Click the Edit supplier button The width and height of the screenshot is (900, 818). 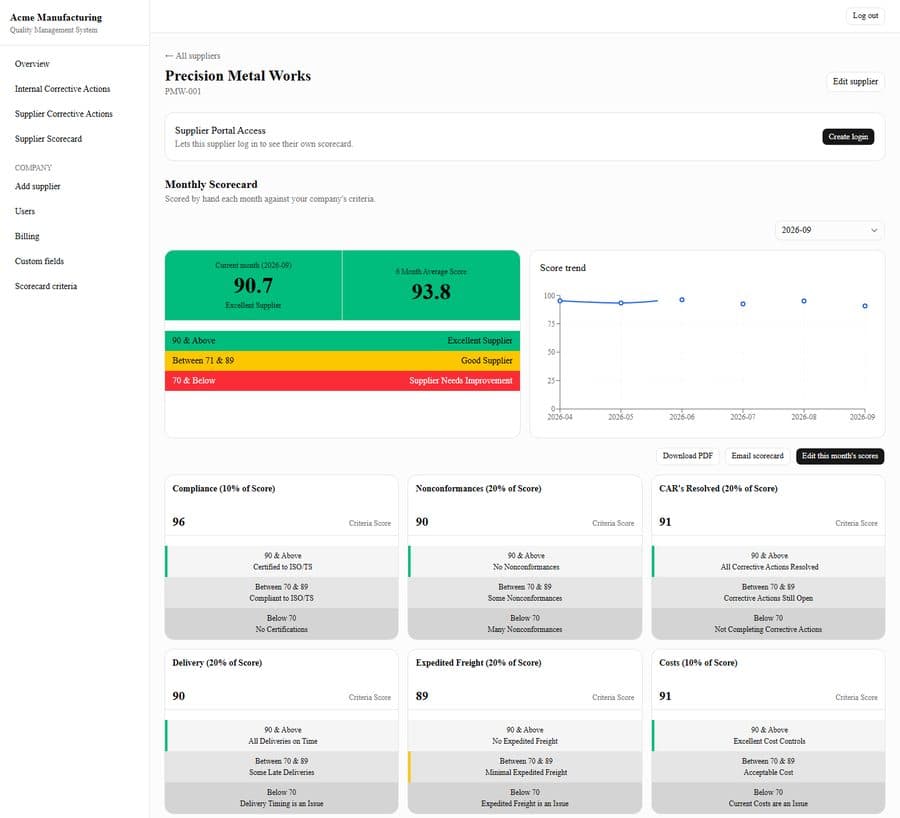(855, 82)
